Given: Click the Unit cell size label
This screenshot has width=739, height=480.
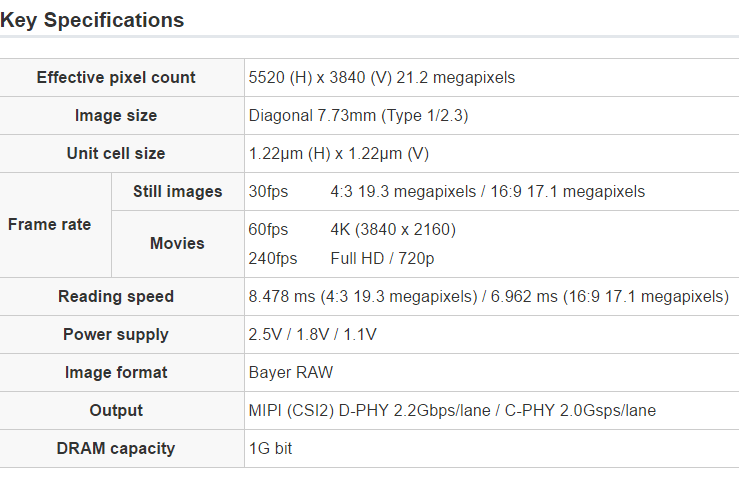Looking at the screenshot, I should tap(116, 154).
